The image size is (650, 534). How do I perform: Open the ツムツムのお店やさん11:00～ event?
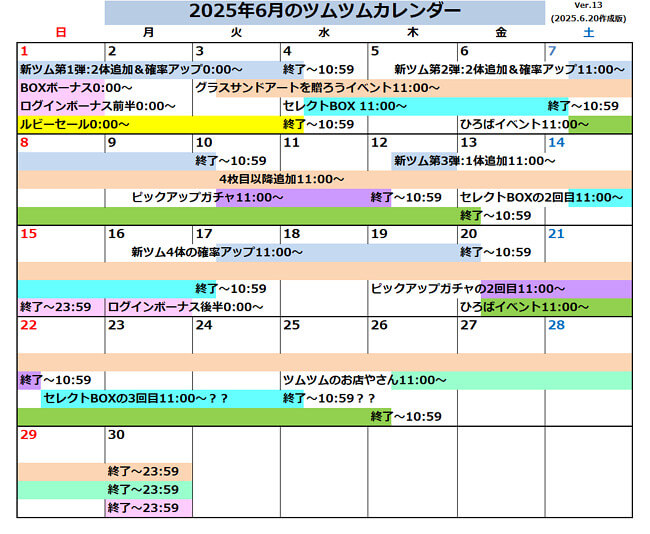(365, 380)
